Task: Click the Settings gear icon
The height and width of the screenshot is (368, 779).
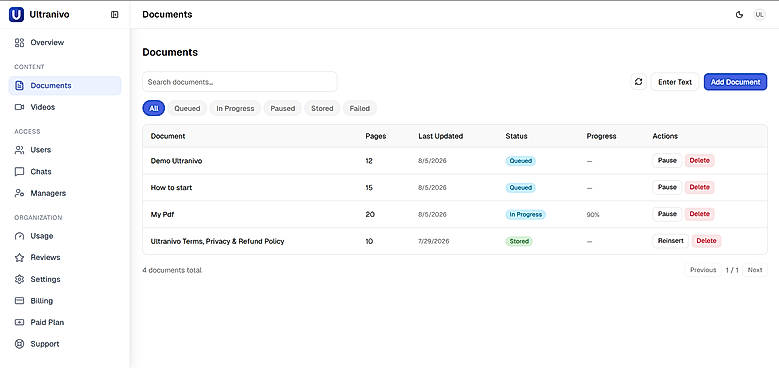Action: (x=19, y=279)
